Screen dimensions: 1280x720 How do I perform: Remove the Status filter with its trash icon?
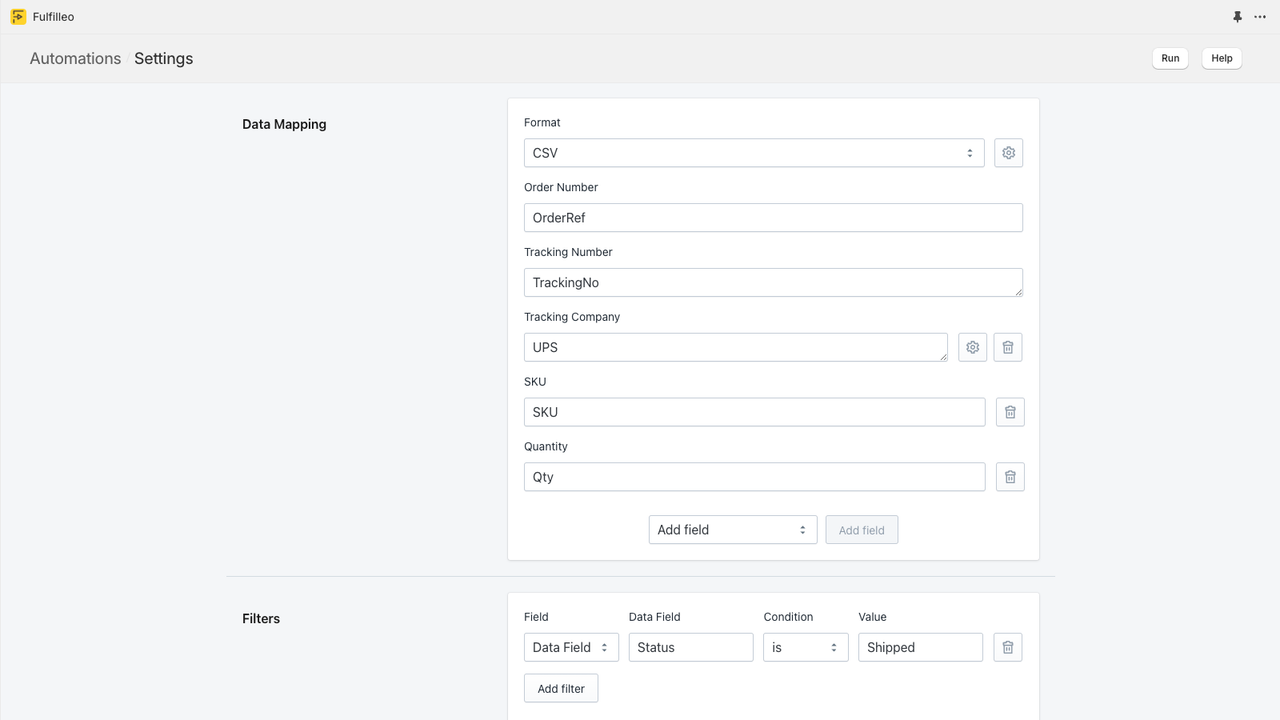pos(1007,647)
